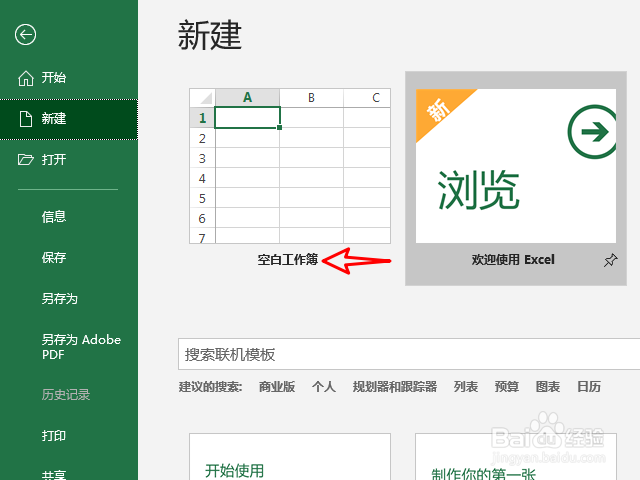Image resolution: width=640 pixels, height=480 pixels.
Task: Click the back arrow circle icon
Action: [25, 35]
